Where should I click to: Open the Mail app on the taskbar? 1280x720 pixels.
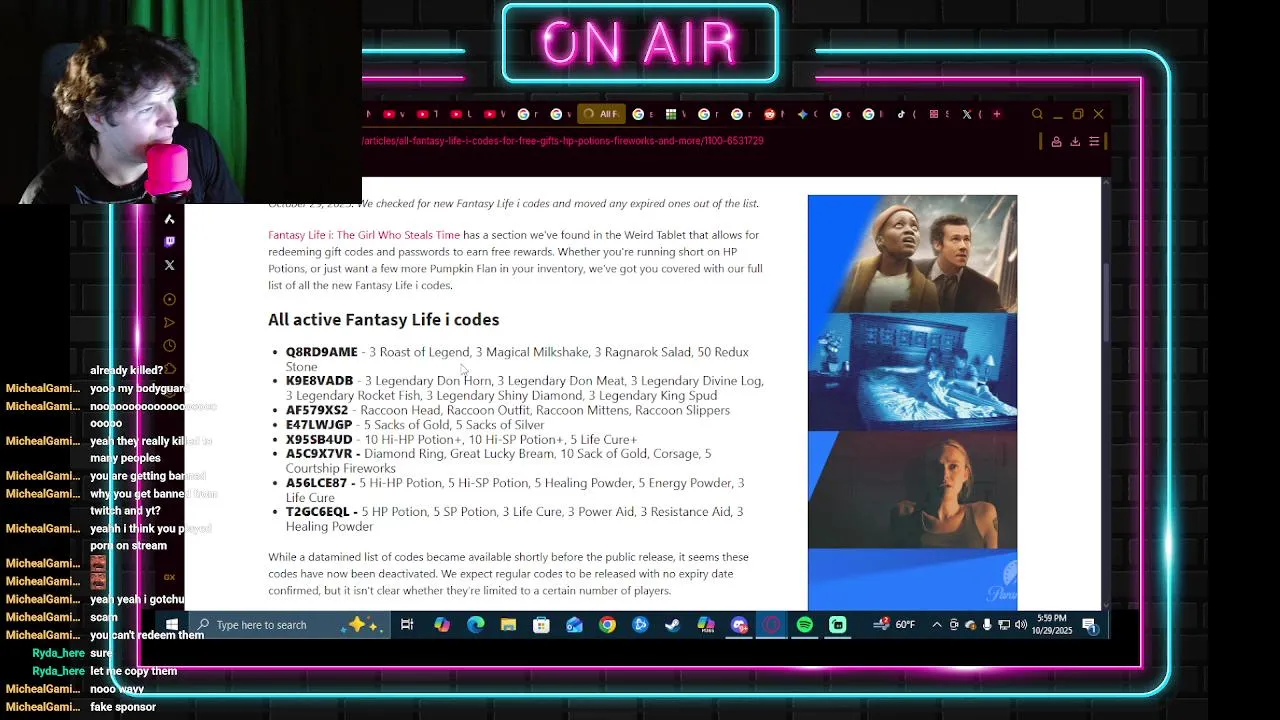click(574, 625)
